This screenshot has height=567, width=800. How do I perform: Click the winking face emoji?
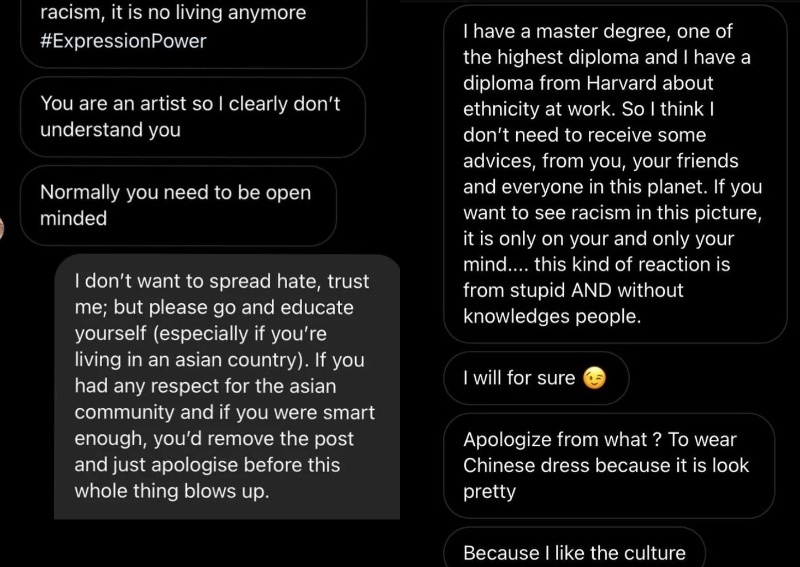tap(595, 379)
